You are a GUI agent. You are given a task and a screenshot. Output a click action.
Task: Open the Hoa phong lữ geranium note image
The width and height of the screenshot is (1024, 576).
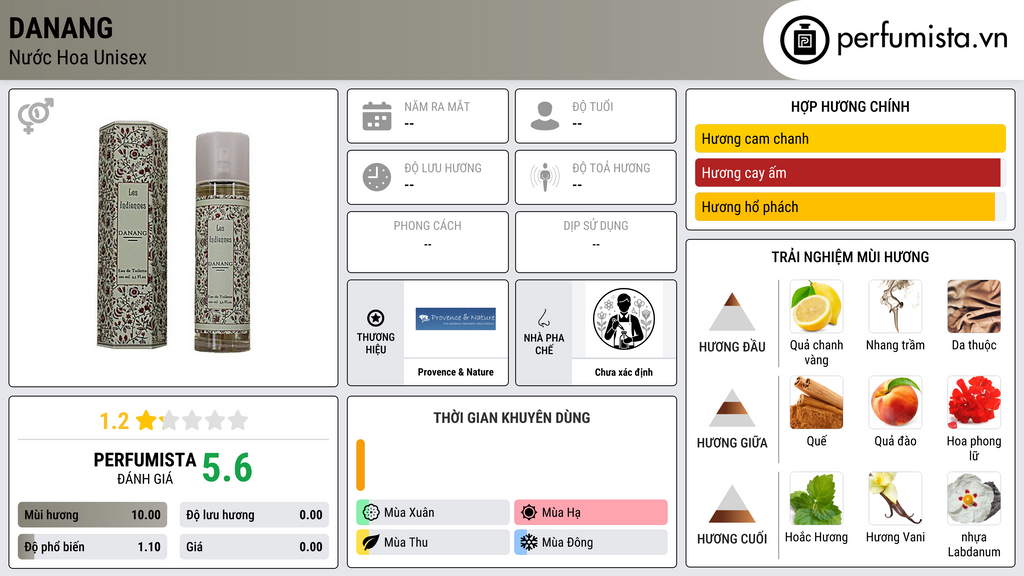pos(974,402)
